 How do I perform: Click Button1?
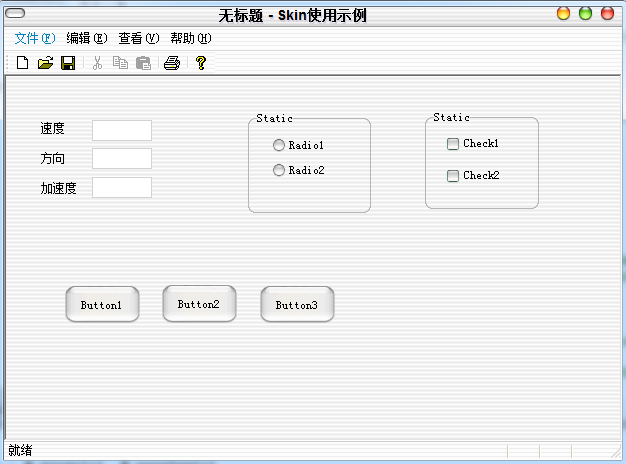[x=102, y=304]
